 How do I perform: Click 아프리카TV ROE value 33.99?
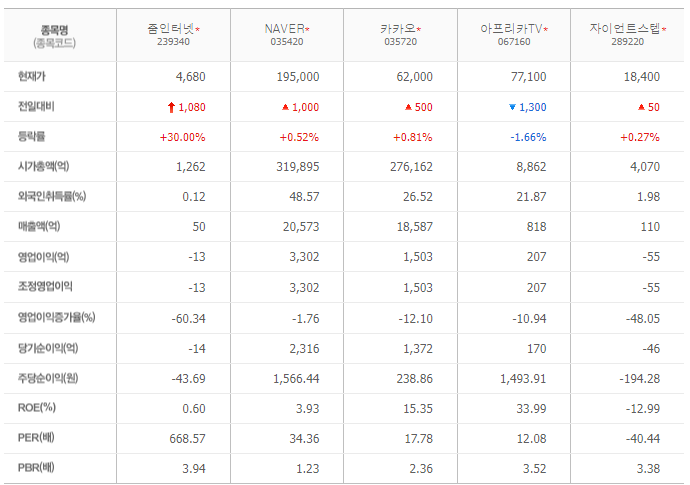531,409
